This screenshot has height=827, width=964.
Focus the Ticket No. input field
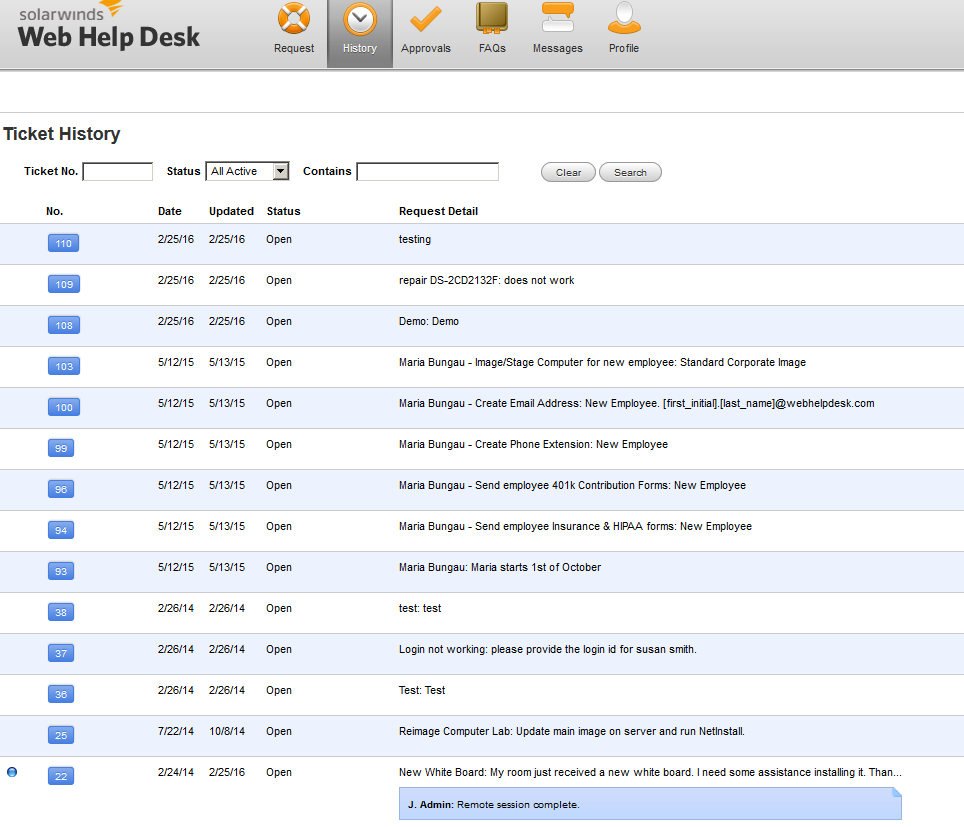pos(117,172)
